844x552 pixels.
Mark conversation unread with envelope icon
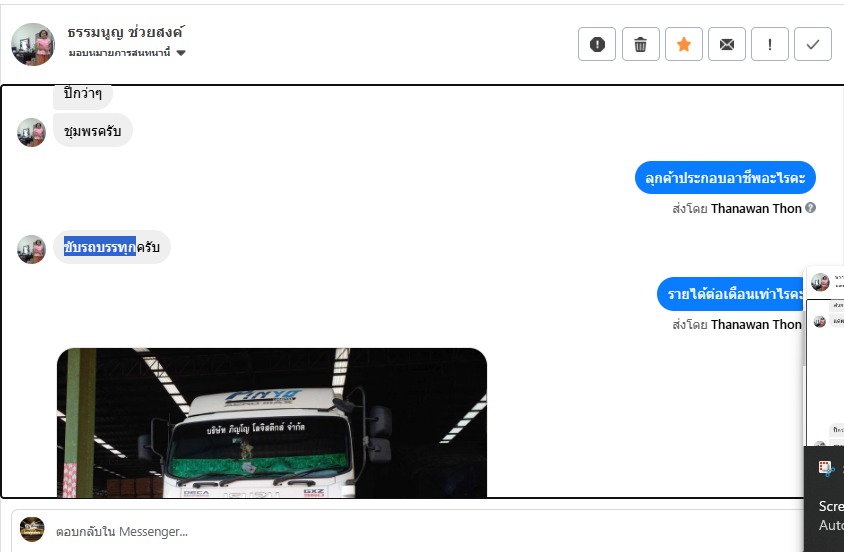727,44
